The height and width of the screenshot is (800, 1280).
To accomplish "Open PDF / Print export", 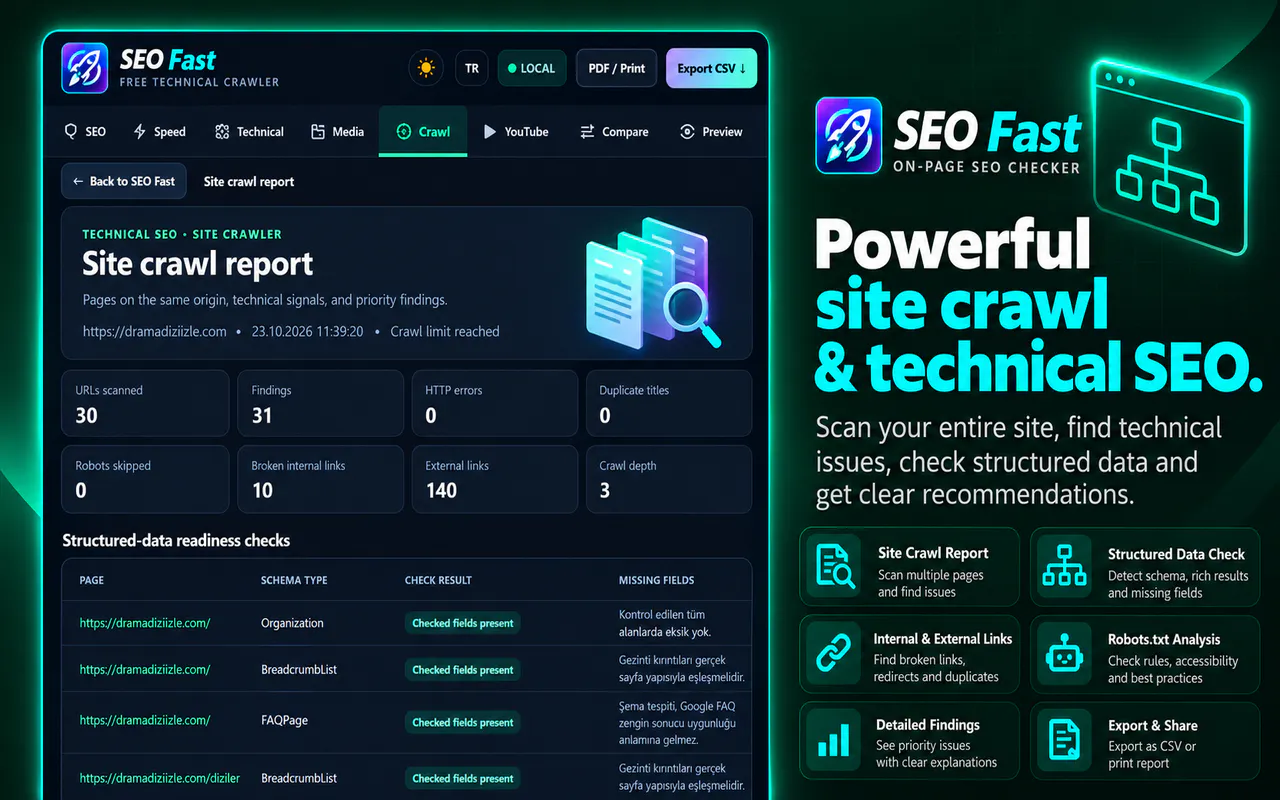I will pyautogui.click(x=617, y=68).
